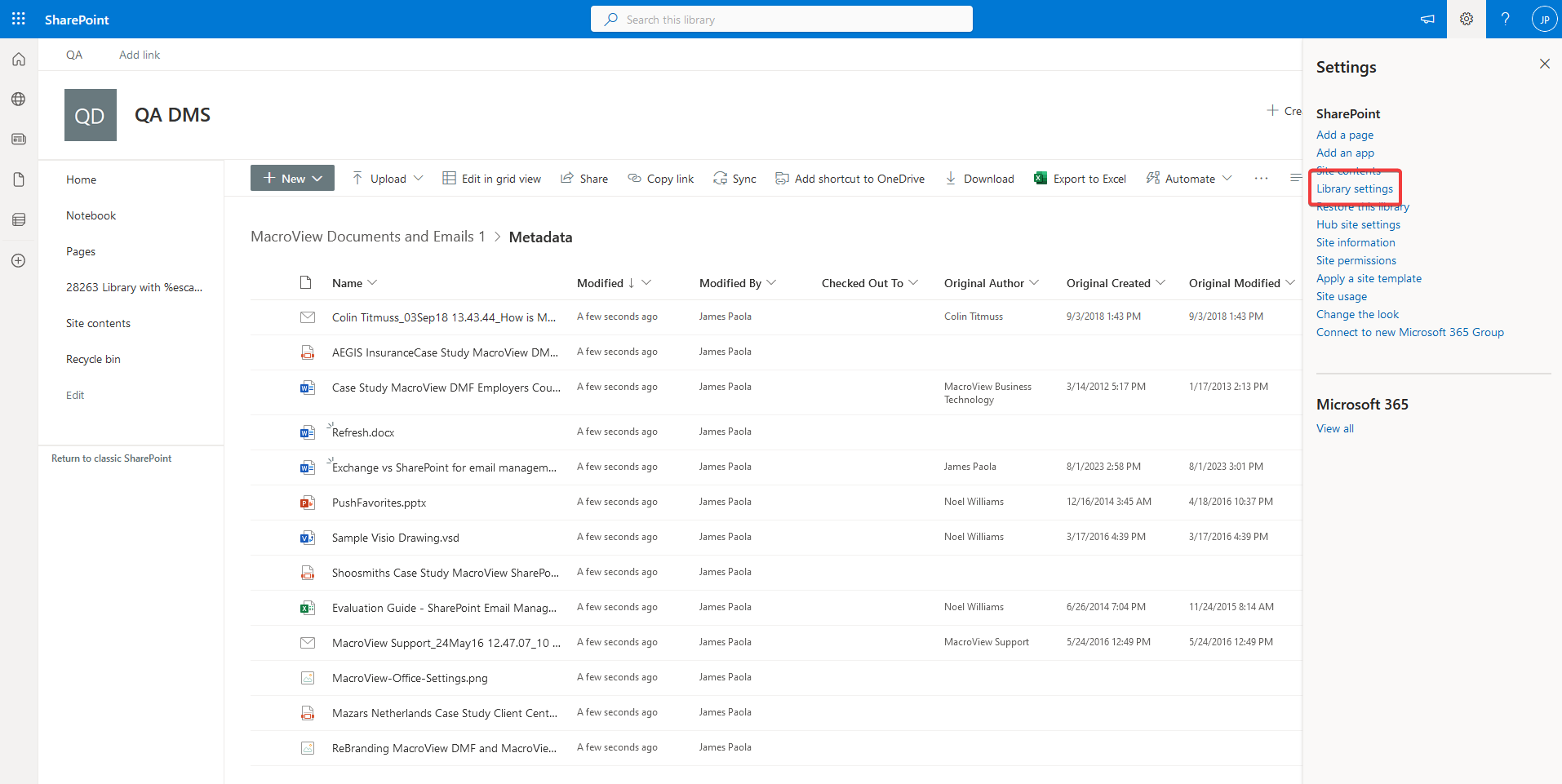The height and width of the screenshot is (784, 1562).
Task: Click Edit in grid view
Action: coord(491,178)
